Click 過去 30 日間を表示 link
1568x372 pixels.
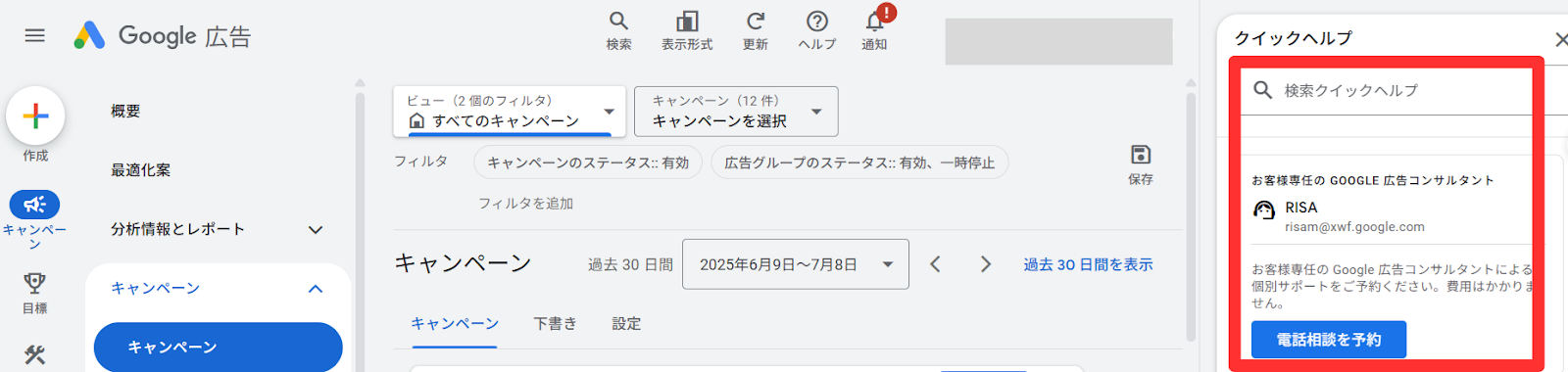1088,264
